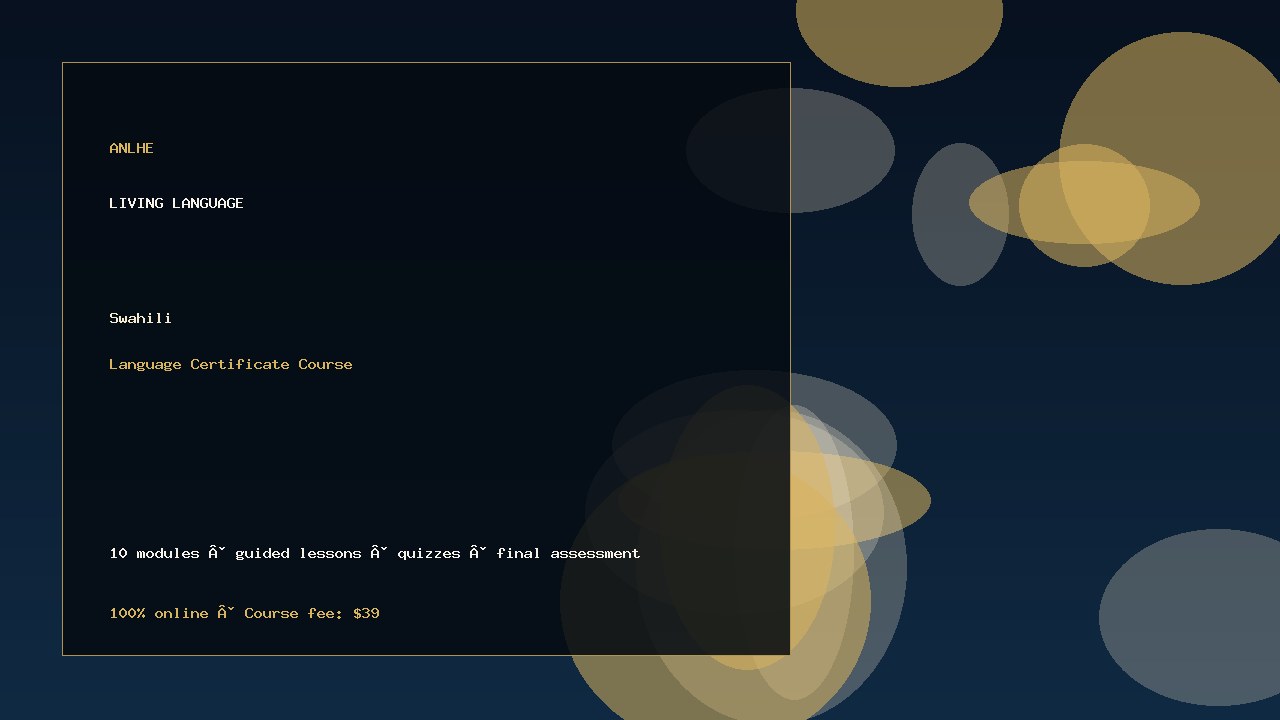
Task: Click the 10 modules guided lessons line
Action: coord(375,553)
